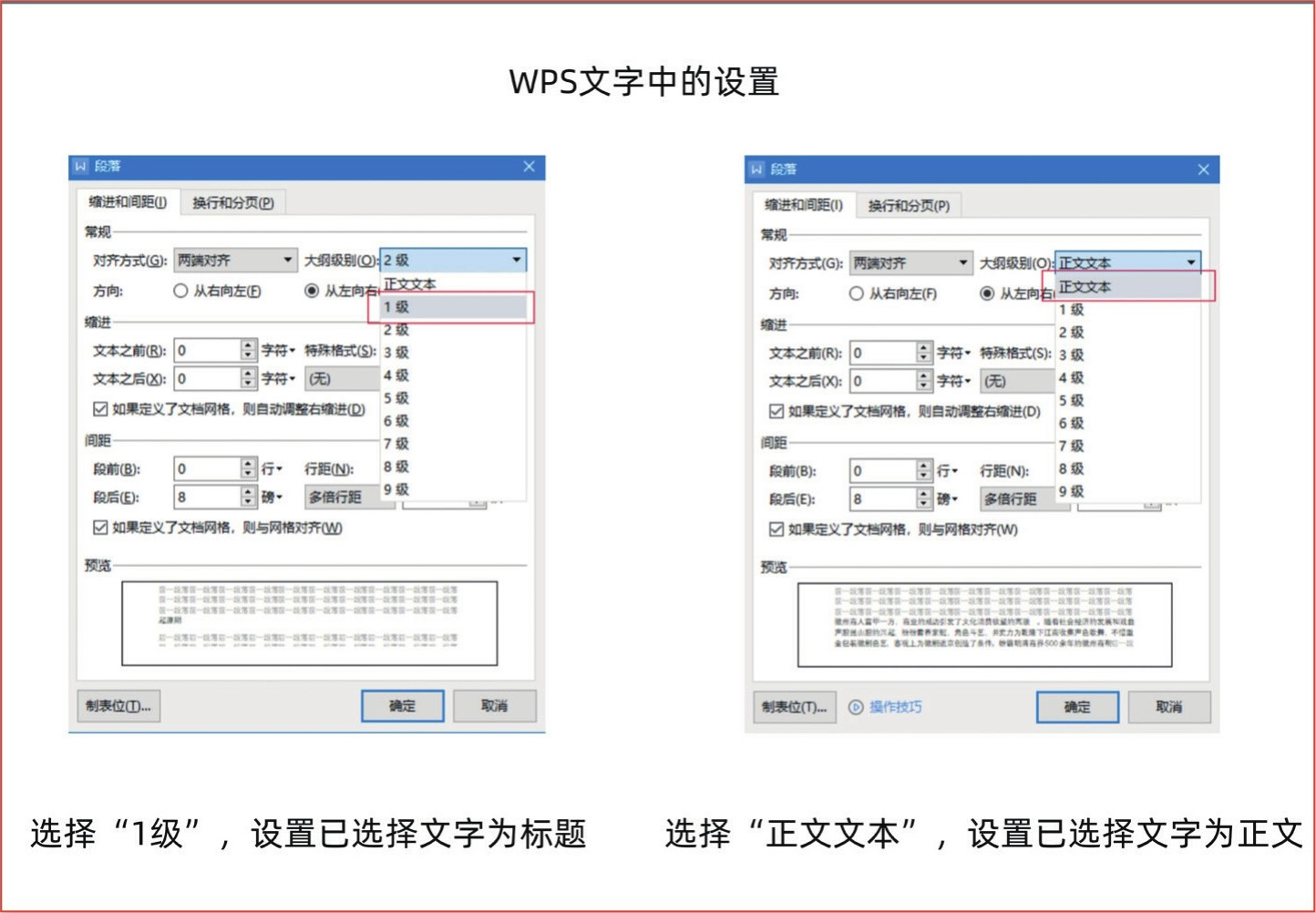Click 段后 spinner arrows in the left dialog
This screenshot has width=1316, height=913.
[249, 497]
